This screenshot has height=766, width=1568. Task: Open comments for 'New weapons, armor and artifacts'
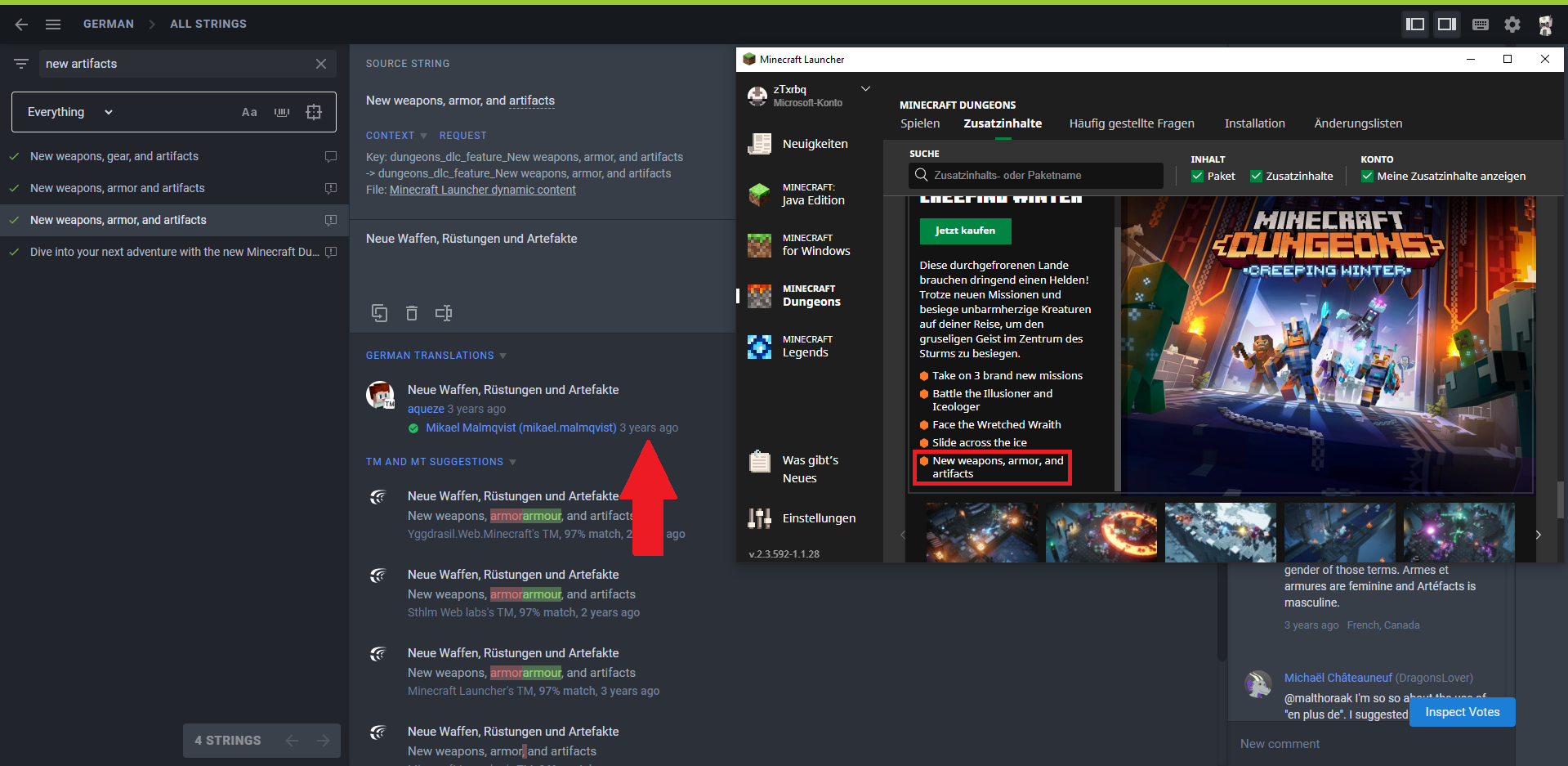point(331,188)
